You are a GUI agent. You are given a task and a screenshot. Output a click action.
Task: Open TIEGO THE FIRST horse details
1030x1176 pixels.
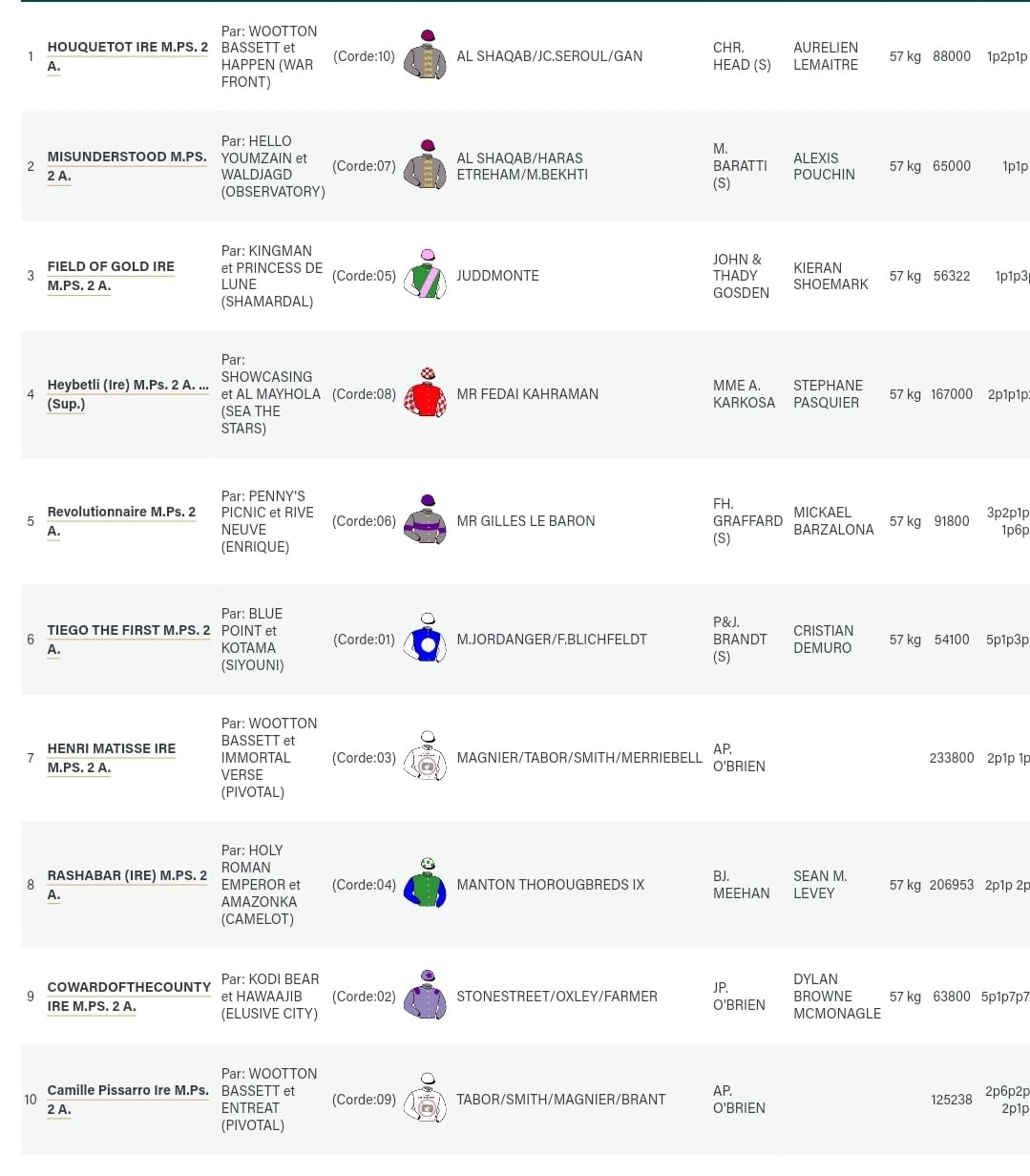coord(129,640)
